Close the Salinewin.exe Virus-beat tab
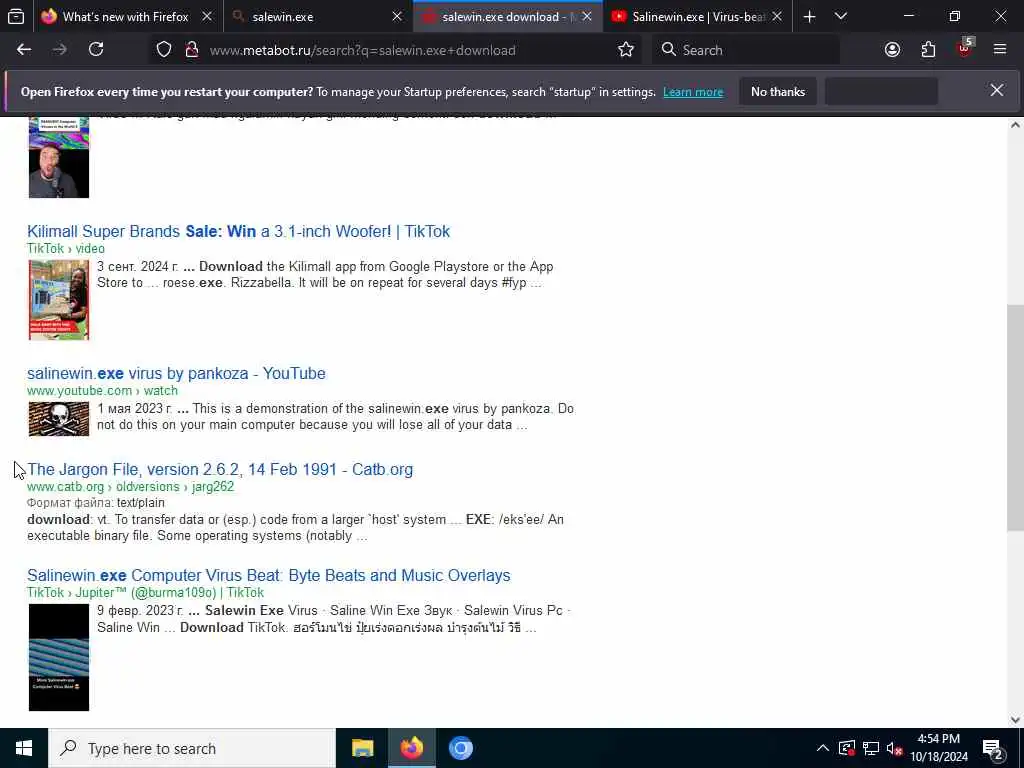The width and height of the screenshot is (1024, 768). 777,17
